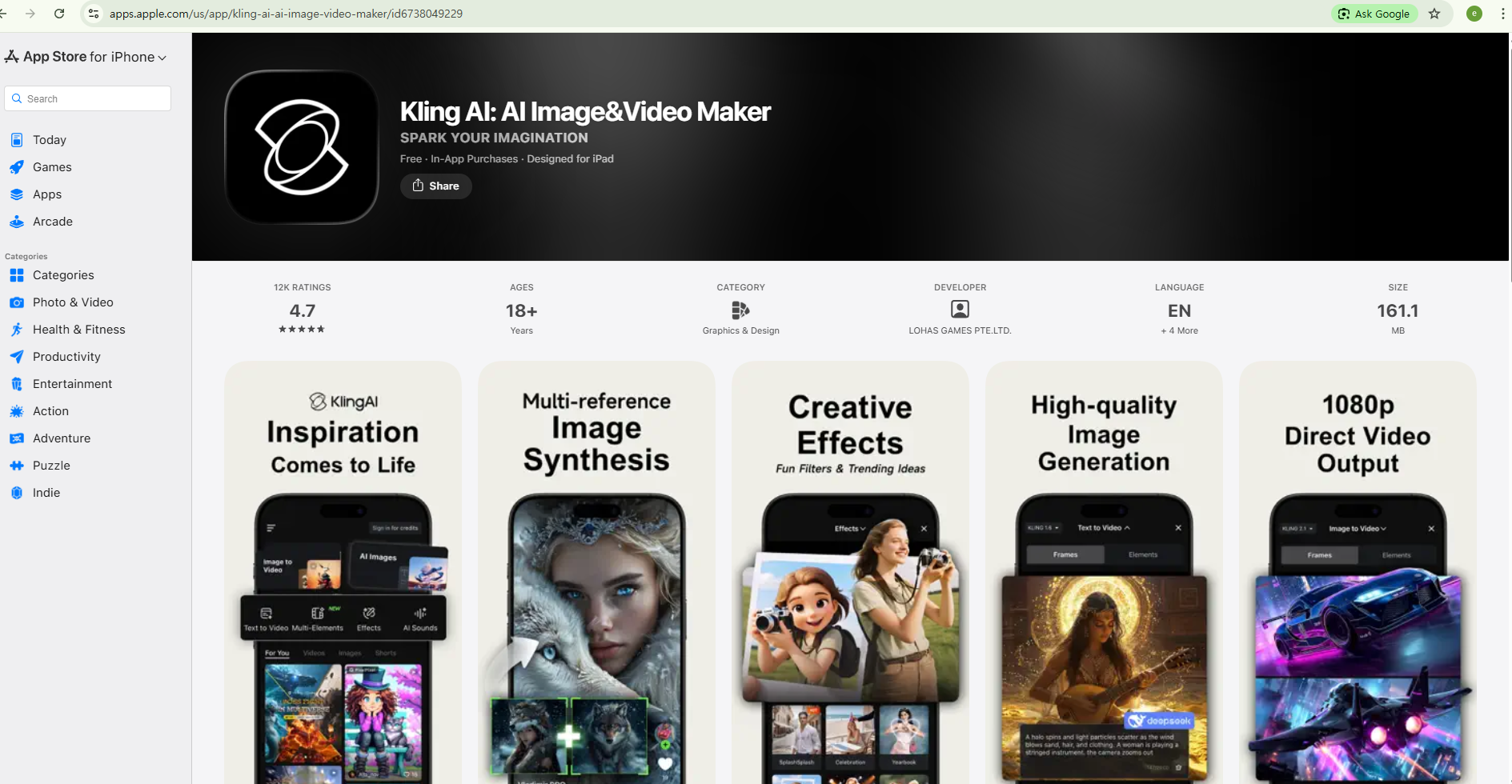Screen dimensions: 1512x784
Task: Click the Productivity paper plane icon
Action: pyautogui.click(x=17, y=357)
